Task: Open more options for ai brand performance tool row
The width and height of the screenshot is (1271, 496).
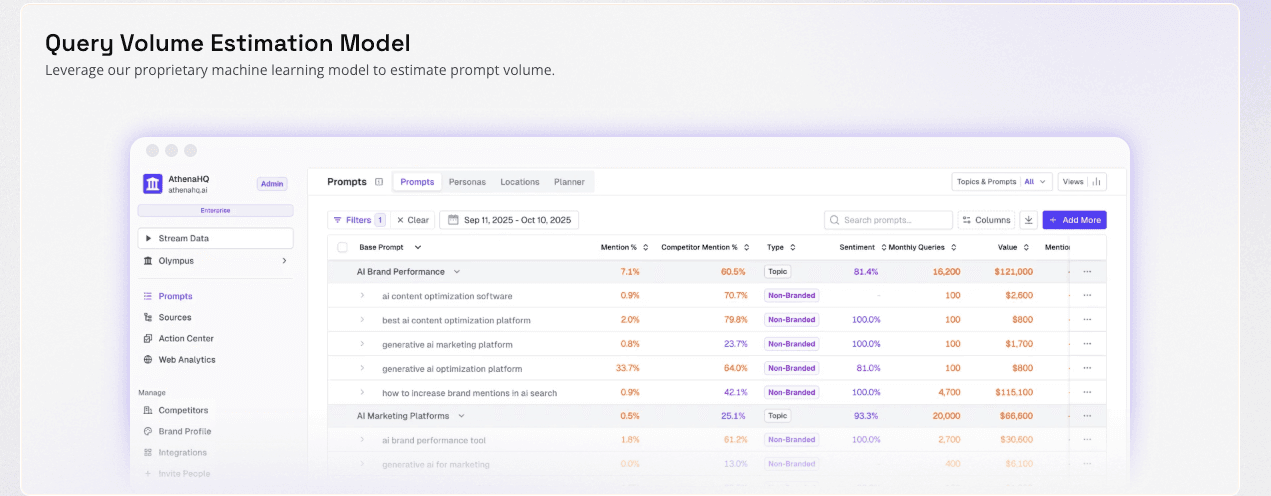Action: (x=1087, y=440)
